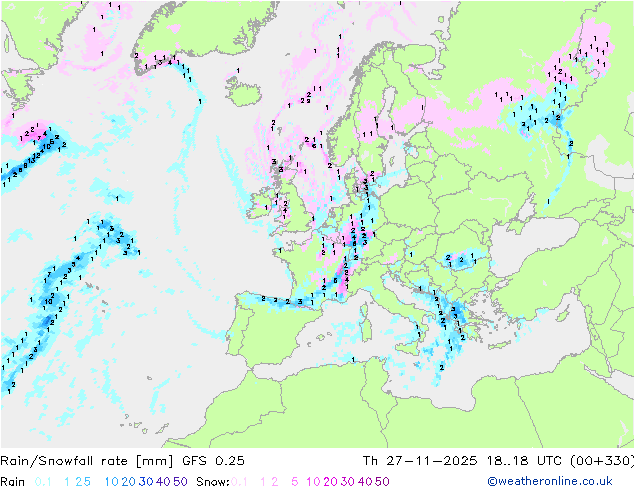Click the rain legend value 20

128,482
